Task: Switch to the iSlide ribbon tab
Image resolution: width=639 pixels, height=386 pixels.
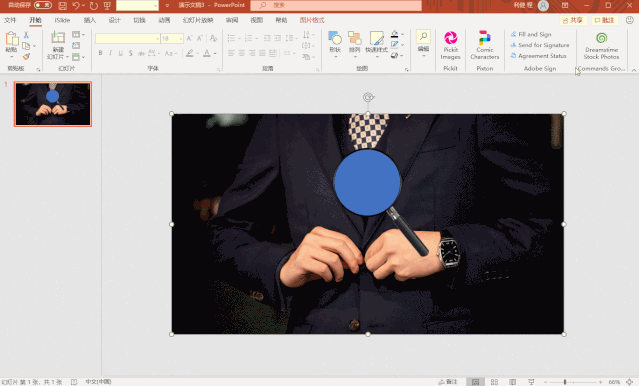Action: click(x=62, y=20)
